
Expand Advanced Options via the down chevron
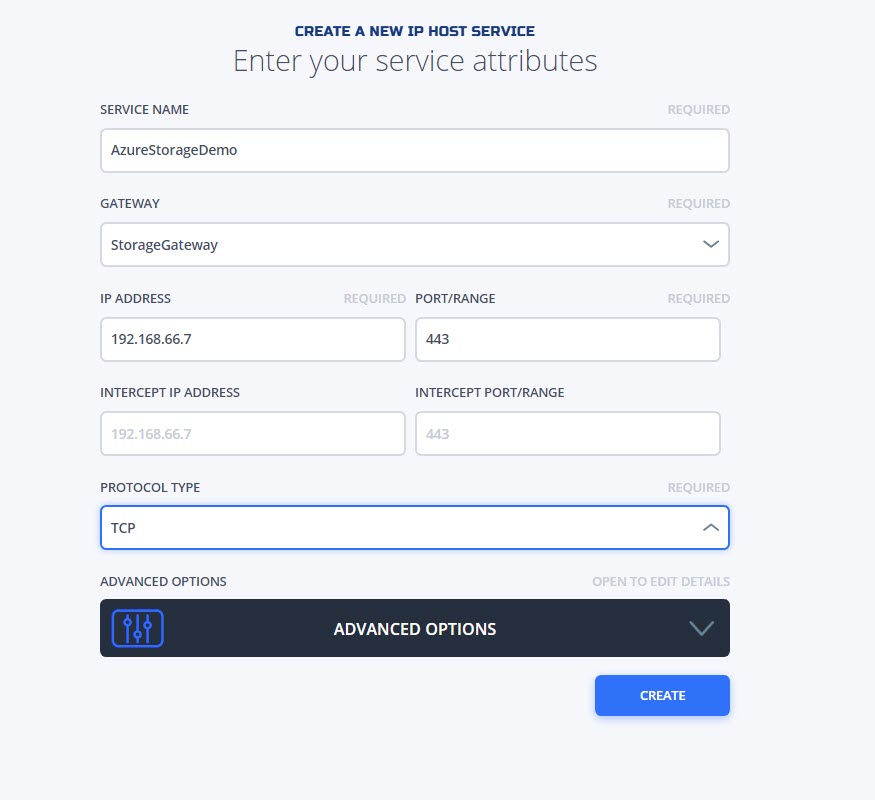701,628
